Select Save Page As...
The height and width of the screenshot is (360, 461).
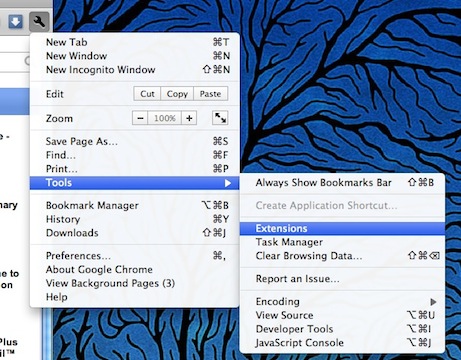click(135, 141)
